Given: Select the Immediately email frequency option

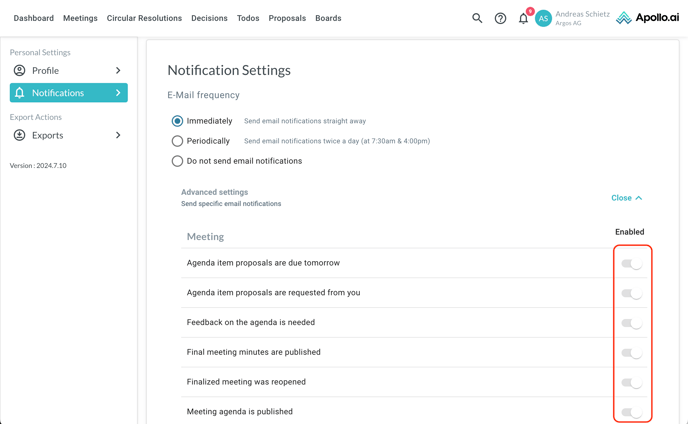Looking at the screenshot, I should click(x=177, y=121).
